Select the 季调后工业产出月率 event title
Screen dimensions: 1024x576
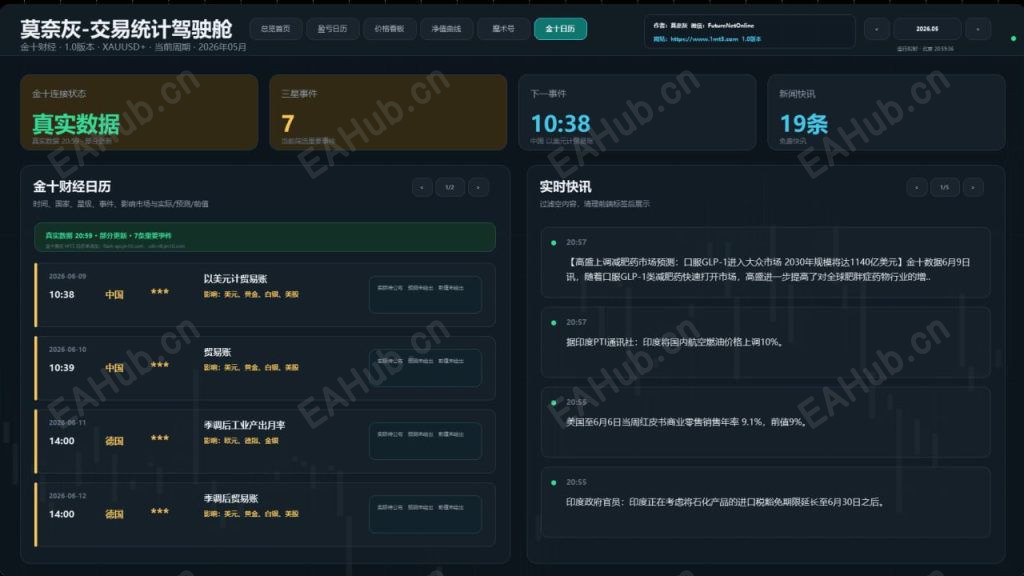coord(244,425)
